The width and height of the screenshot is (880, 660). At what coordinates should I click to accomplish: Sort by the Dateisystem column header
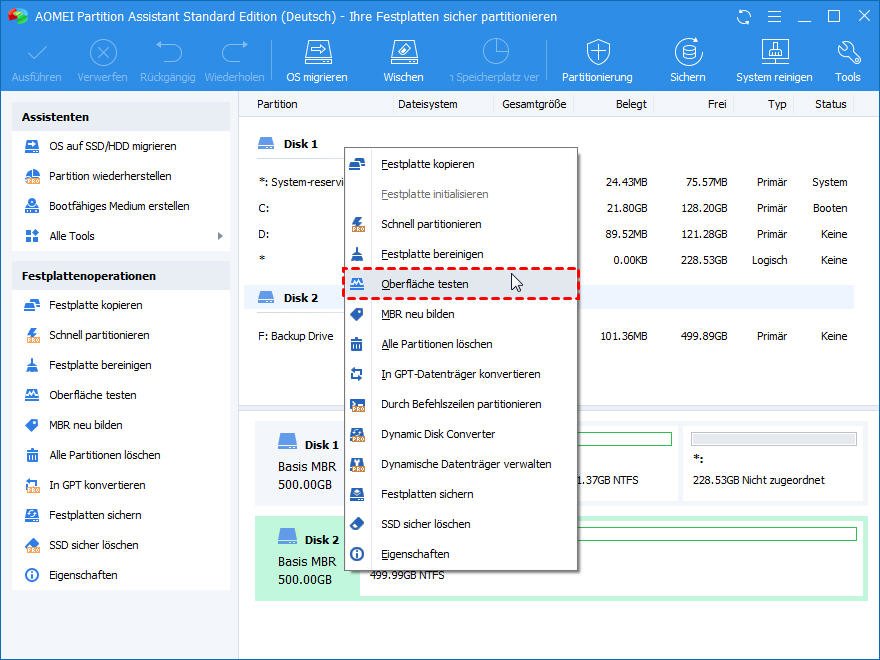pos(428,104)
